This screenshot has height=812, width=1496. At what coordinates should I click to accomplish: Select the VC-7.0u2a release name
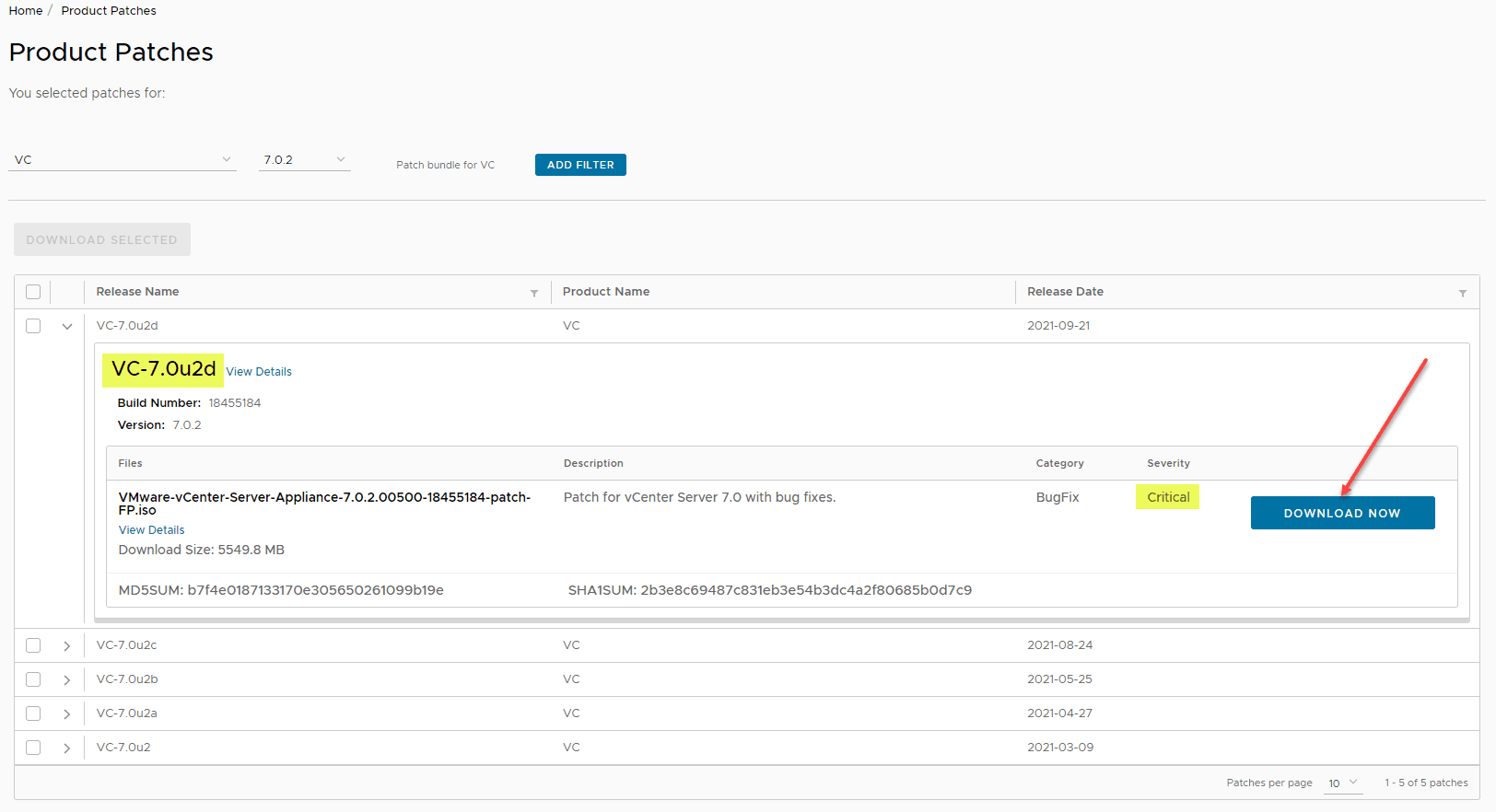pyautogui.click(x=126, y=713)
